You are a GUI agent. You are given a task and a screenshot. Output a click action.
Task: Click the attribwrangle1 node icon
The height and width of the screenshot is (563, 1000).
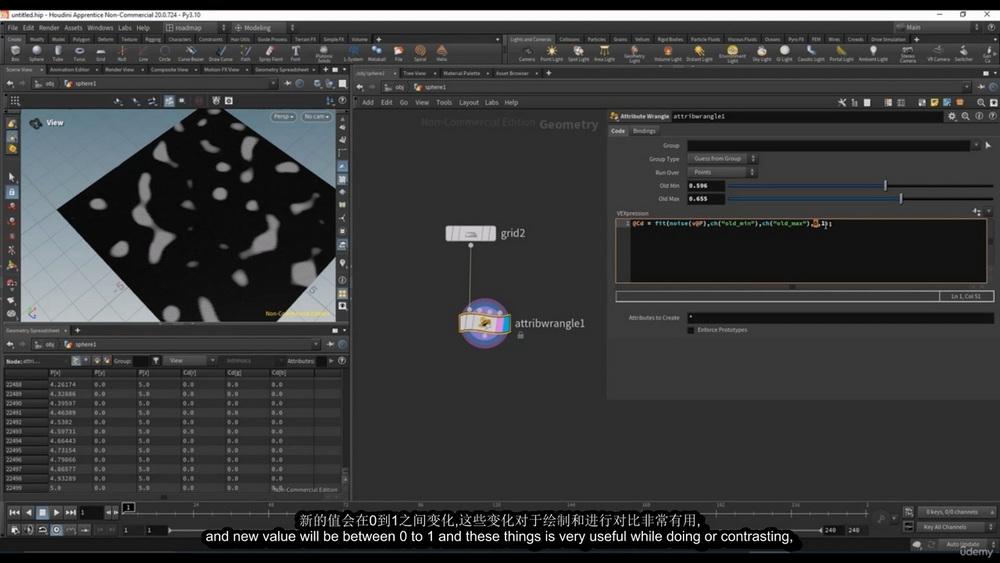485,323
